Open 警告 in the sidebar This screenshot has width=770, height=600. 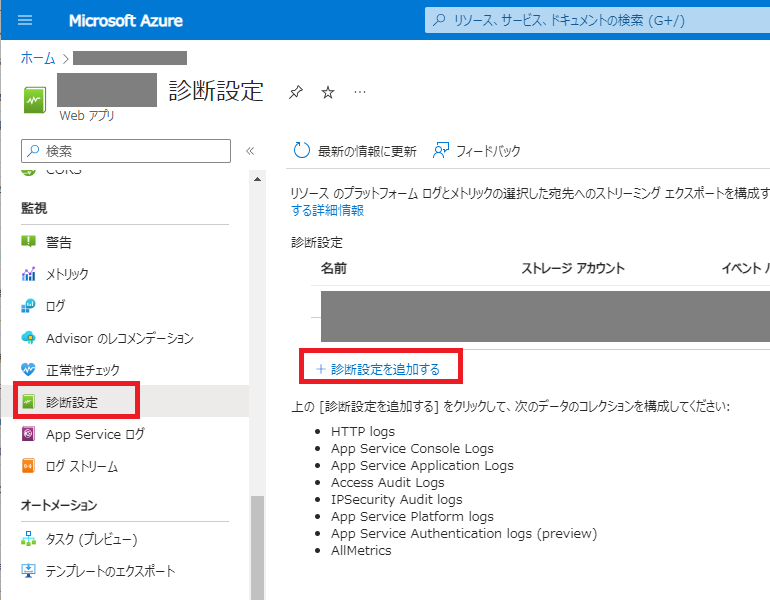click(x=59, y=242)
